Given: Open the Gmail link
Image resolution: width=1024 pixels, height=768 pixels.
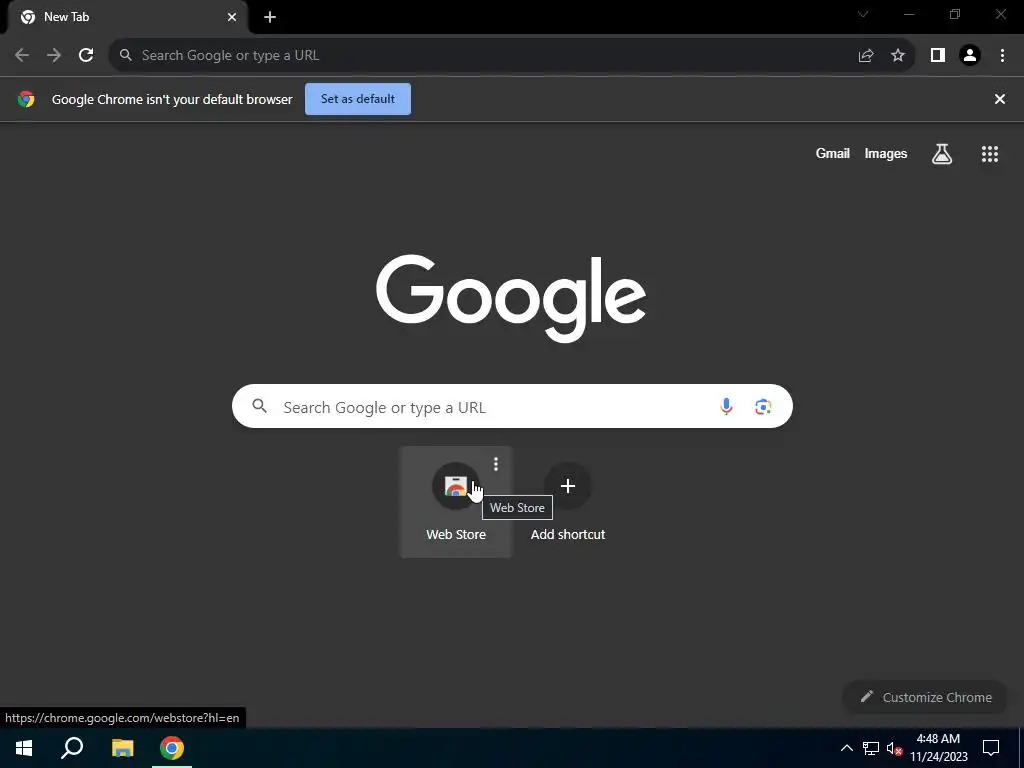Looking at the screenshot, I should [x=833, y=153].
